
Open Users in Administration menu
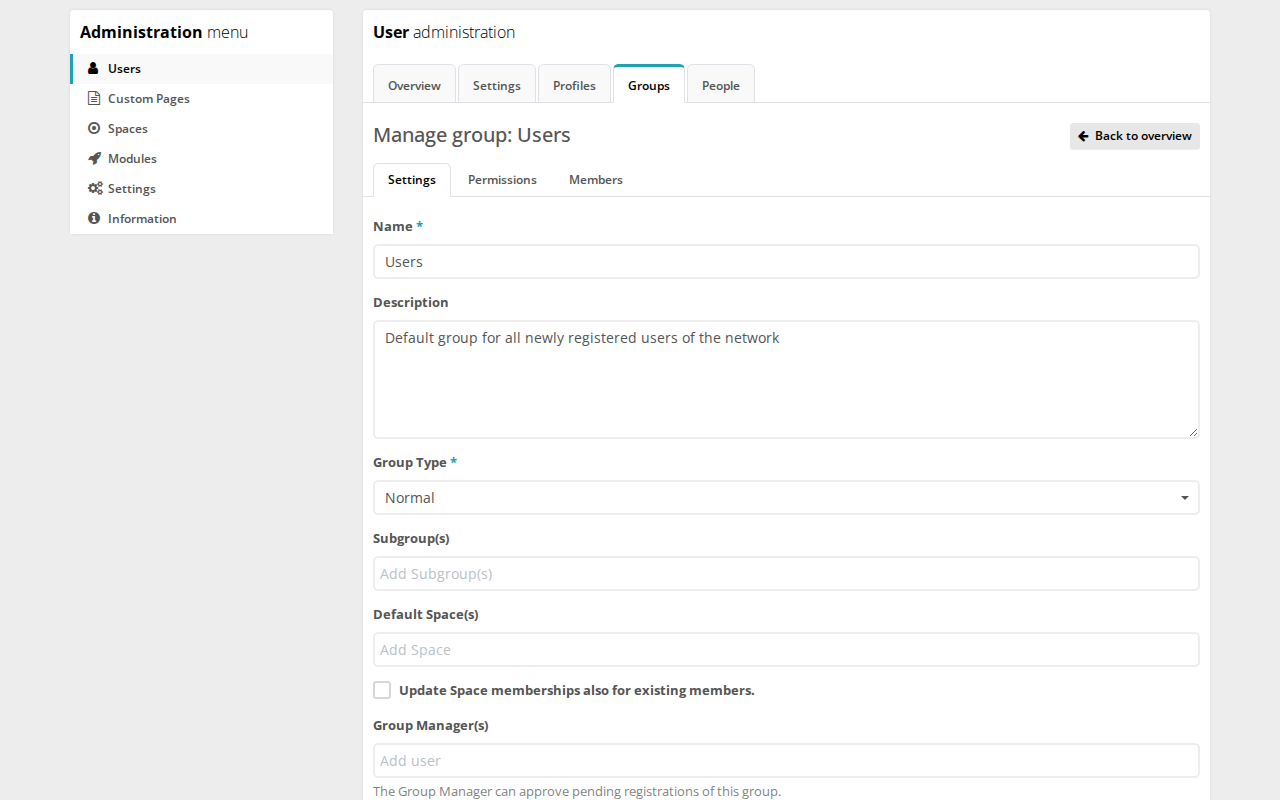pyautogui.click(x=201, y=69)
